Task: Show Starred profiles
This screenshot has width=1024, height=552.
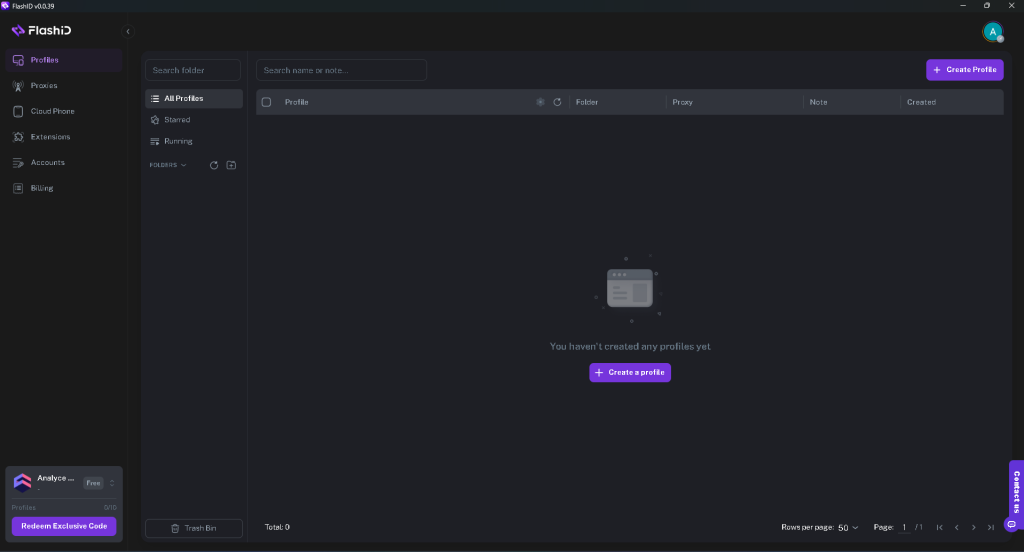Action: 177,120
